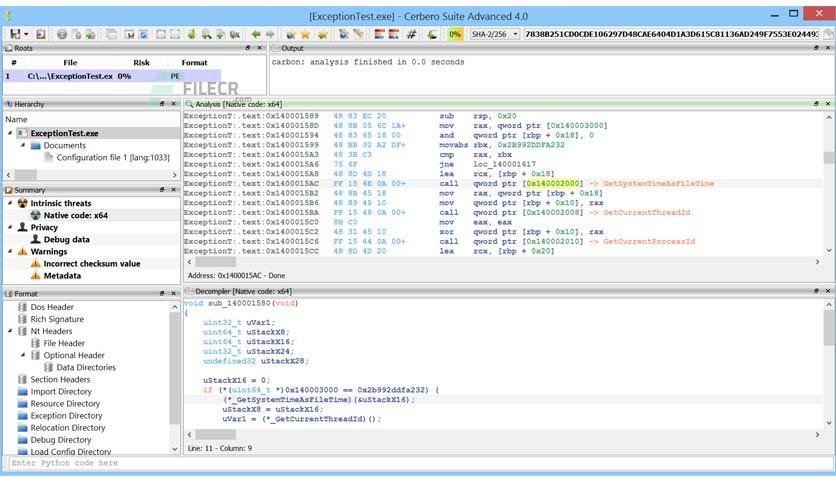Screen dimensions: 836x484
Task: Float the Summary panel
Action: [x=162, y=190]
